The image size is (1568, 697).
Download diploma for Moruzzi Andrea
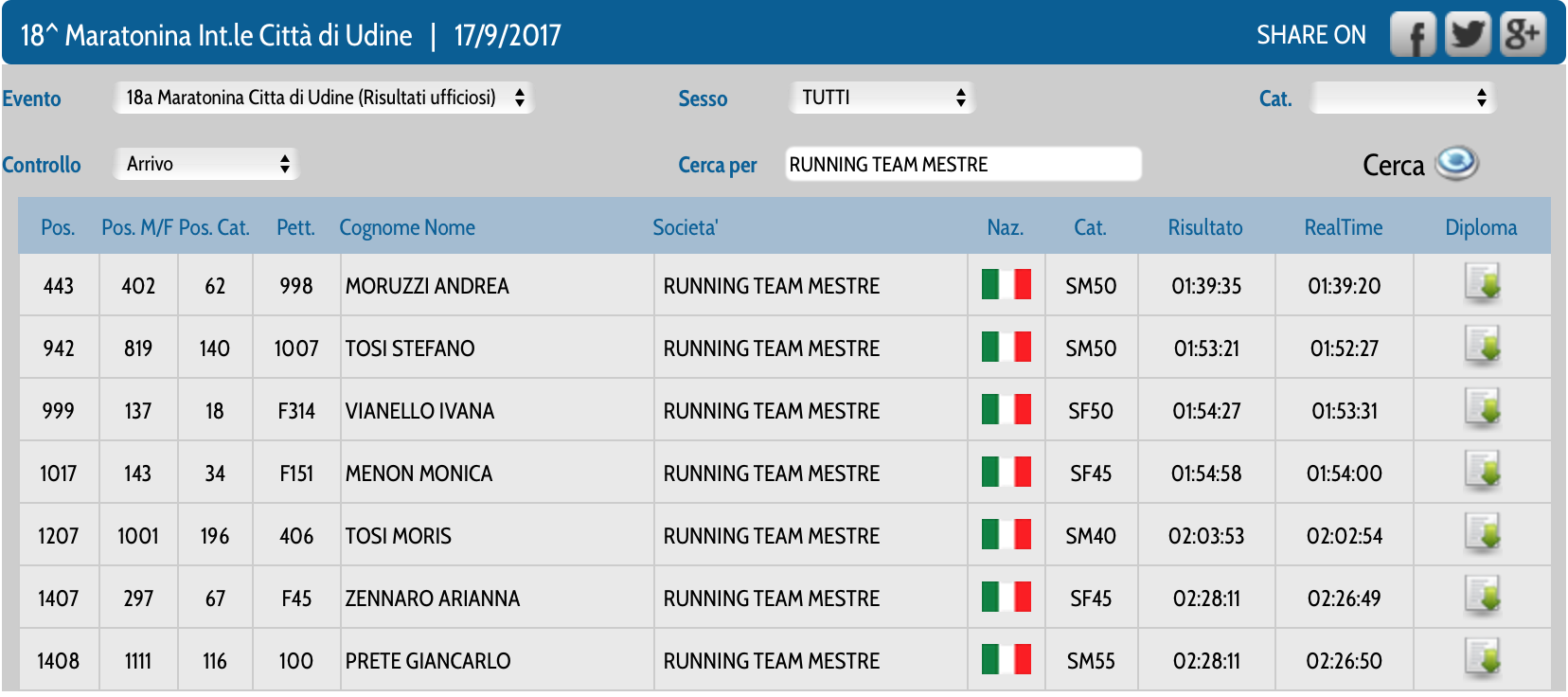coord(1482,284)
